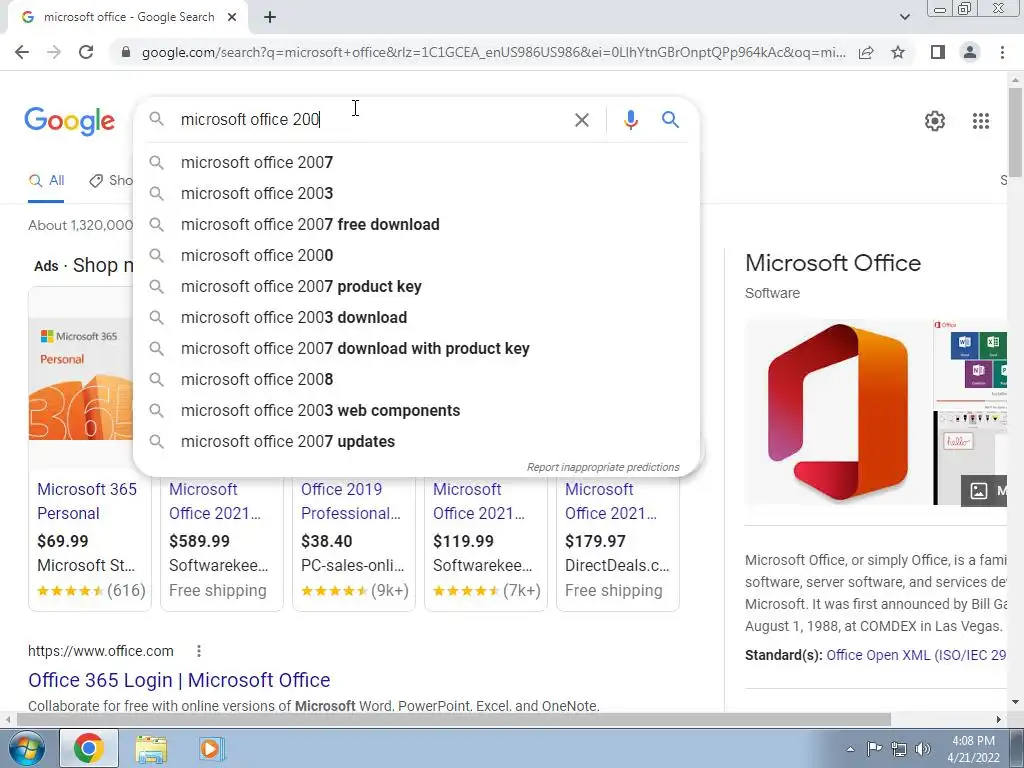
Task: Open the Microsoft 365 Personal ad
Action: [87, 501]
